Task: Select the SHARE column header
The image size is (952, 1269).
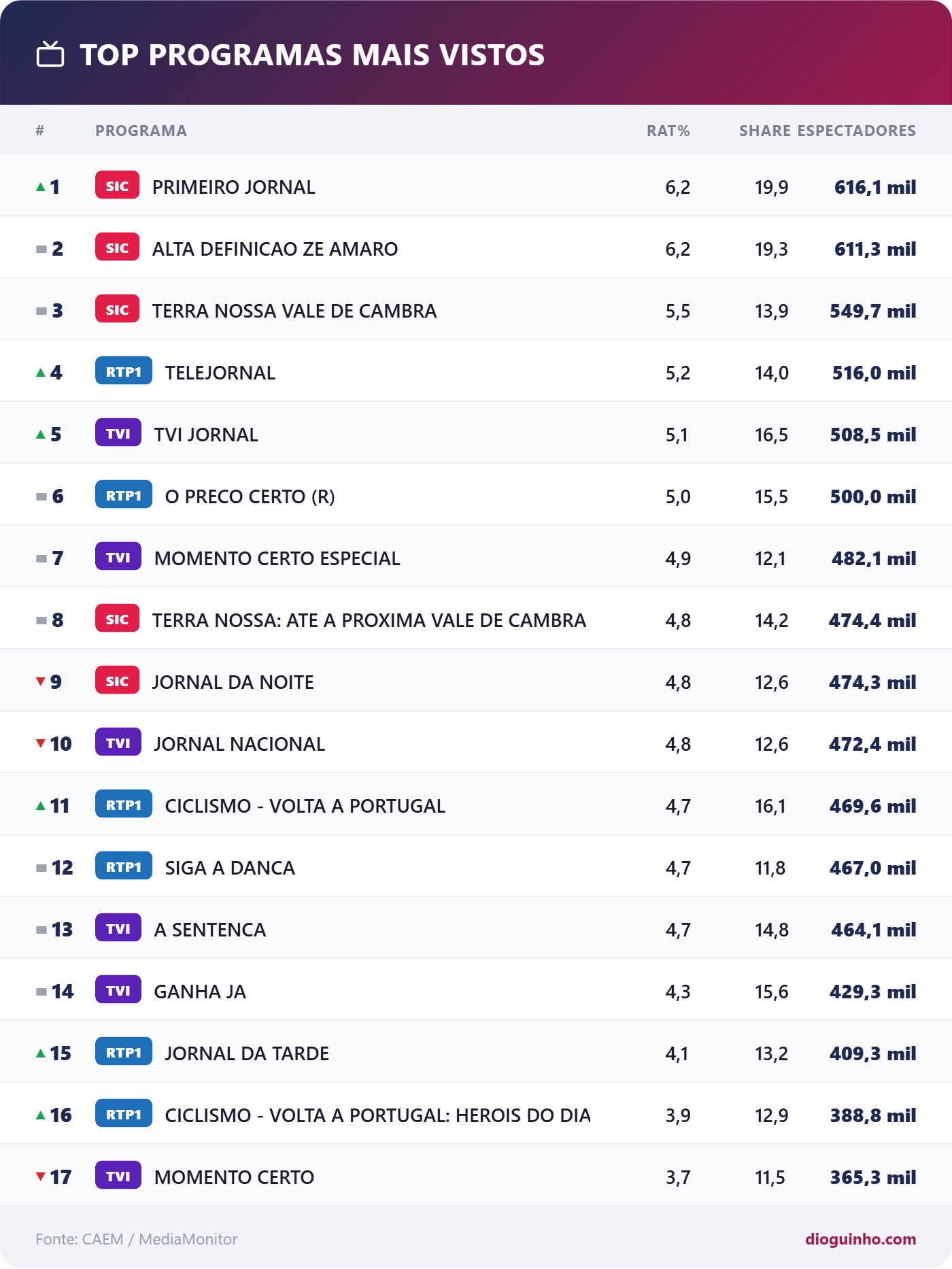Action: coord(764,131)
